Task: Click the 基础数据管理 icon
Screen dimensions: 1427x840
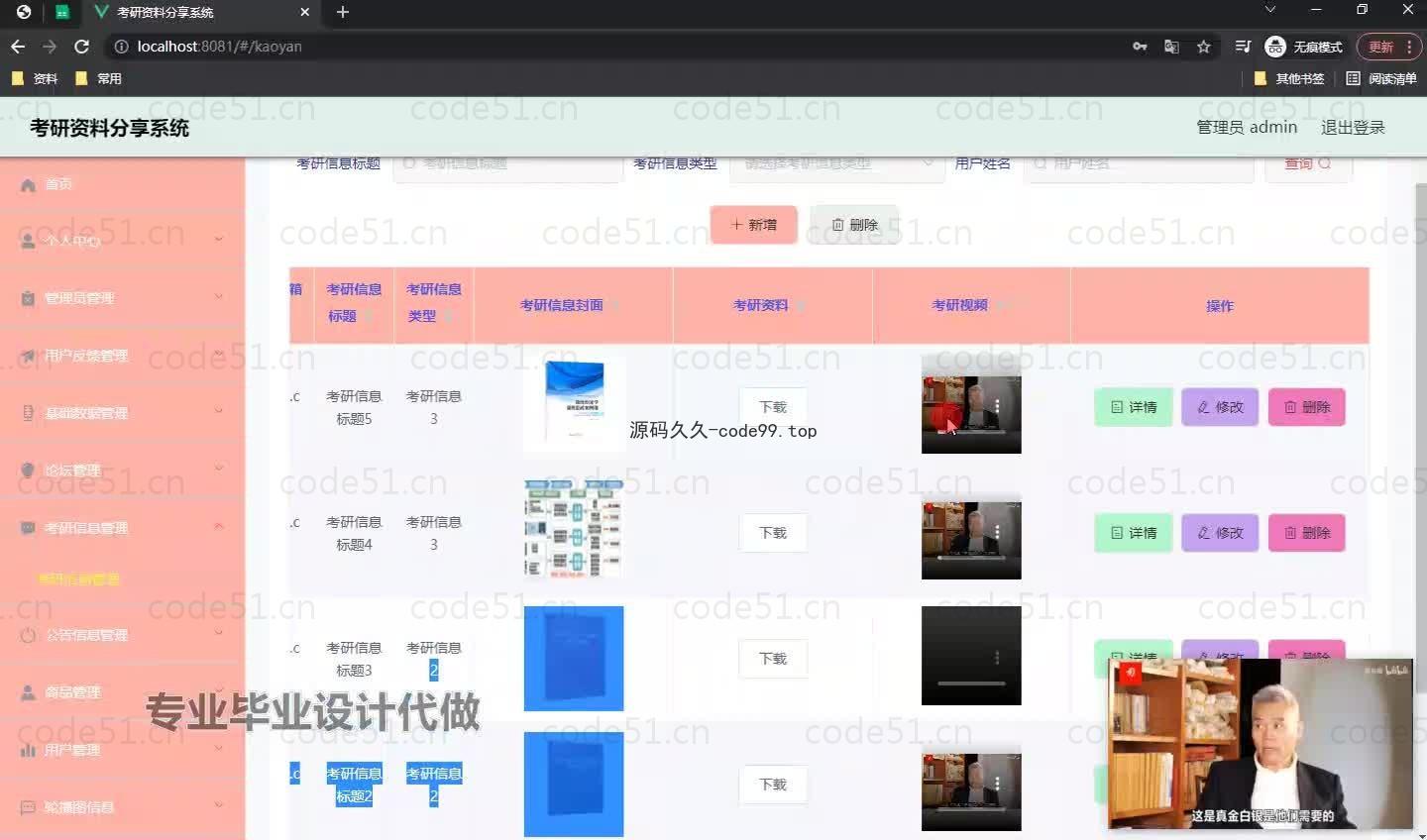Action: 28,413
